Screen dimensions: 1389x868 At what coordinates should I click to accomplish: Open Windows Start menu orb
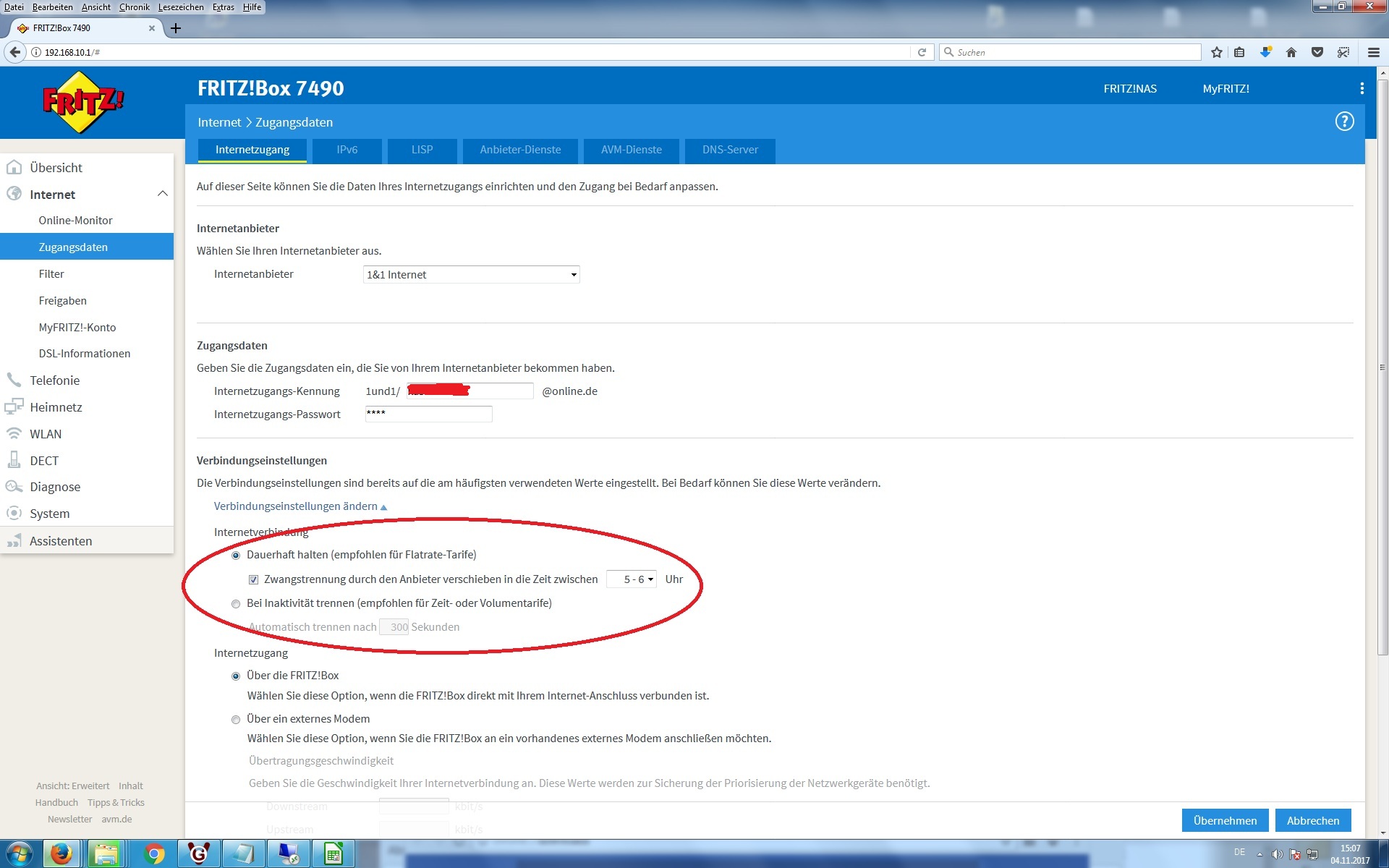tap(20, 854)
